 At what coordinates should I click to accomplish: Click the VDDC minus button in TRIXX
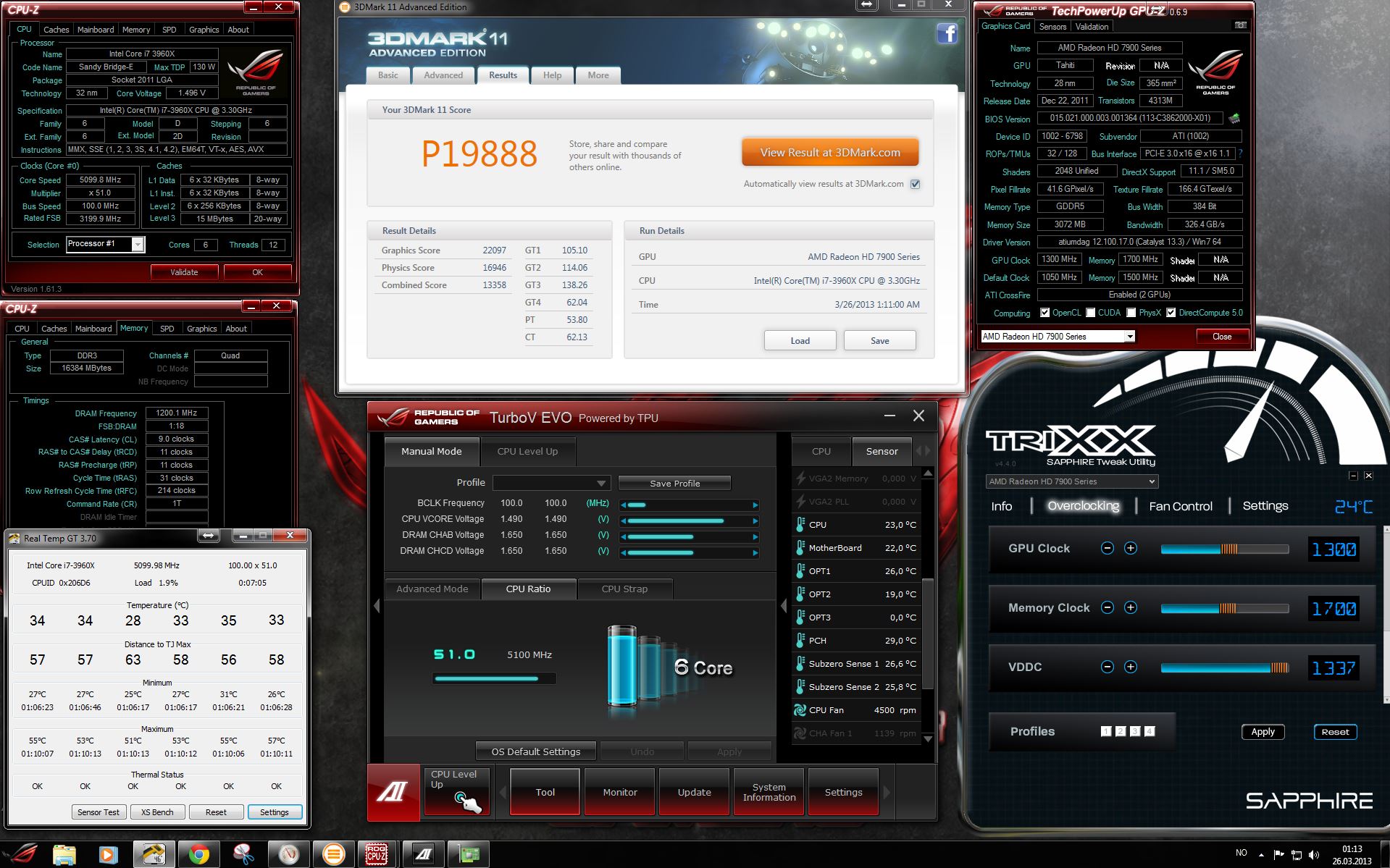pos(1107,667)
